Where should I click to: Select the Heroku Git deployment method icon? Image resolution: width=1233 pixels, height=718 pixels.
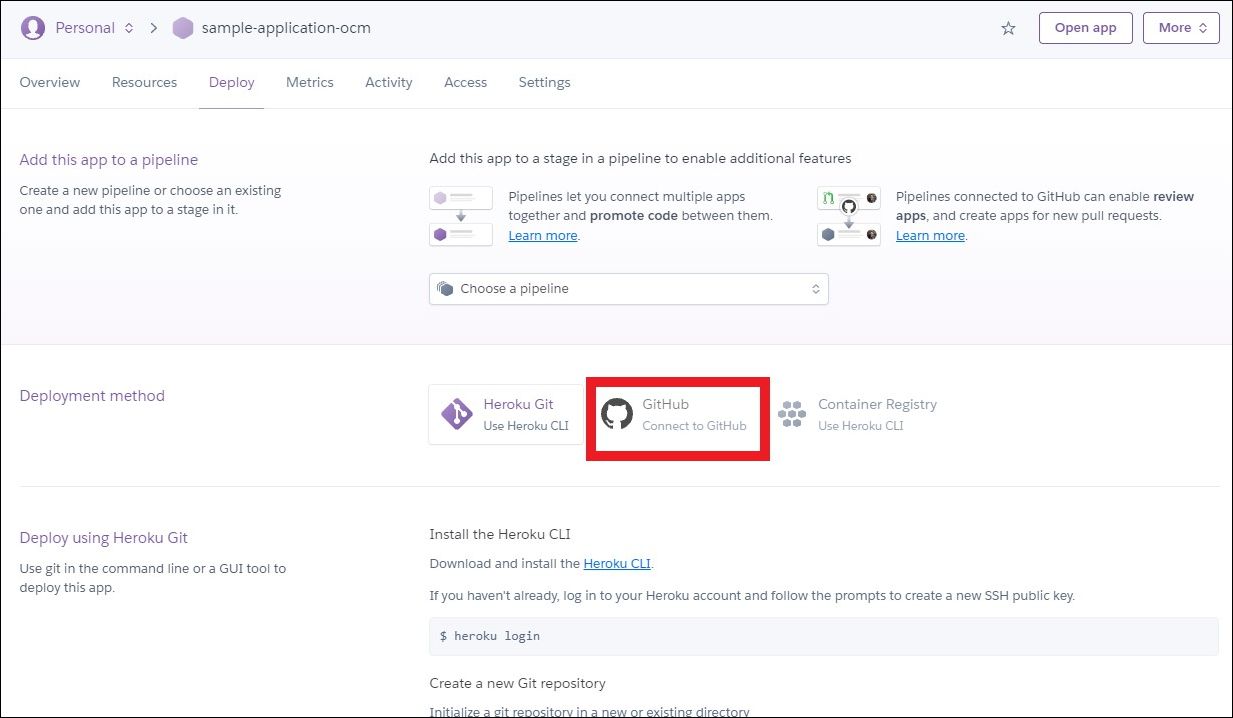(457, 413)
